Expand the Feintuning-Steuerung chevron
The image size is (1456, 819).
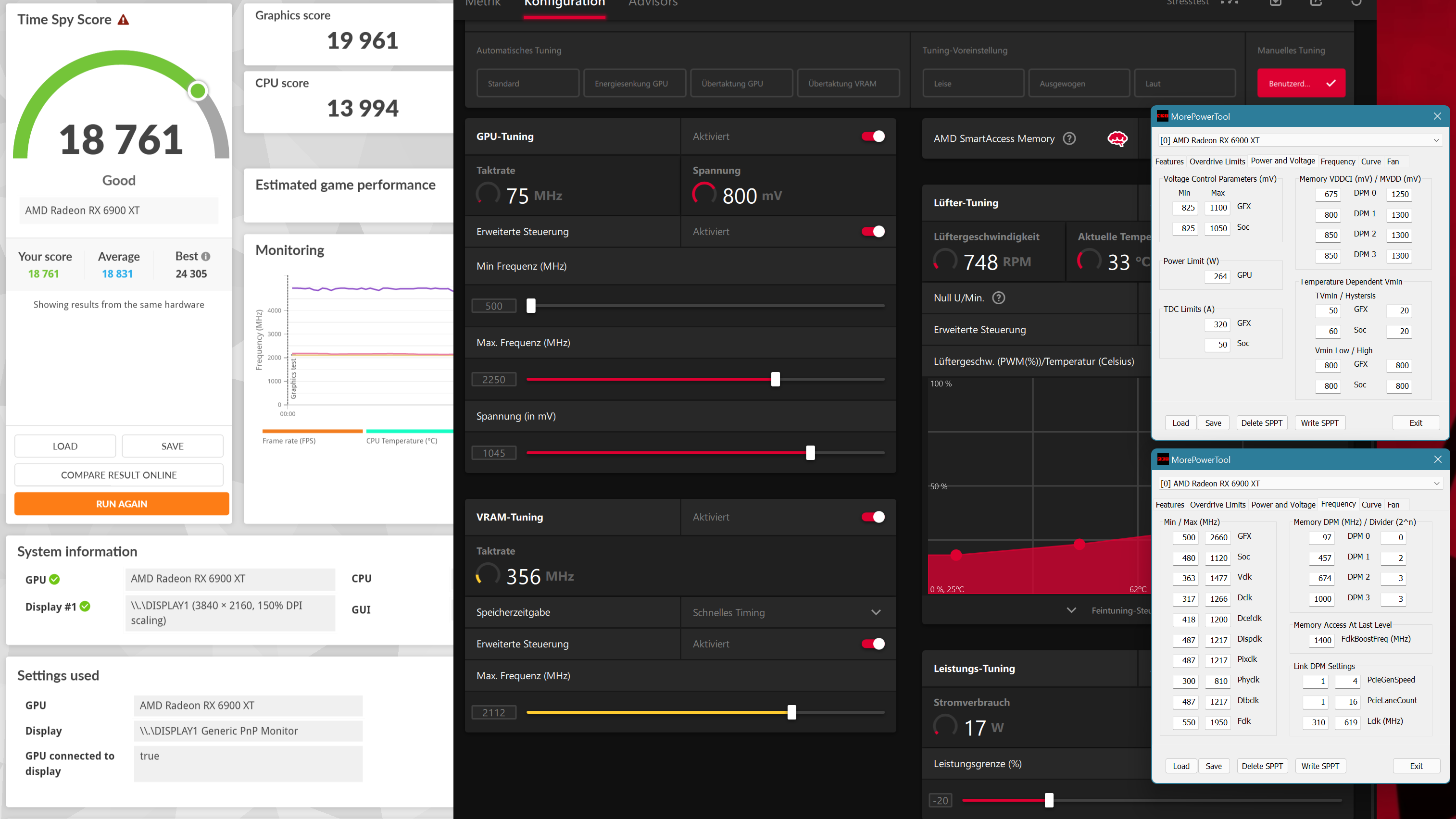click(1071, 610)
